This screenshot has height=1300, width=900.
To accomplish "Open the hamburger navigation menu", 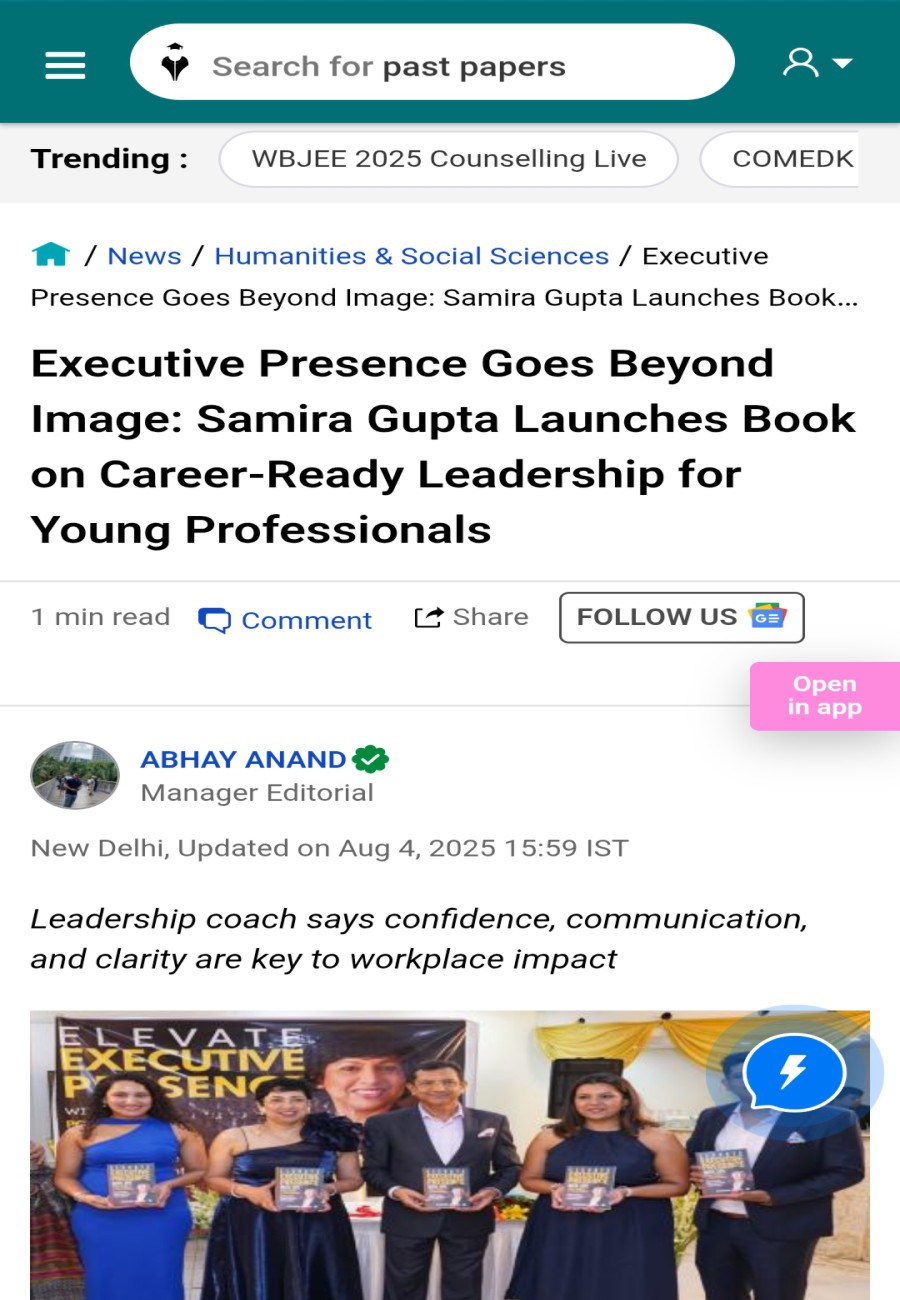I will coord(64,64).
